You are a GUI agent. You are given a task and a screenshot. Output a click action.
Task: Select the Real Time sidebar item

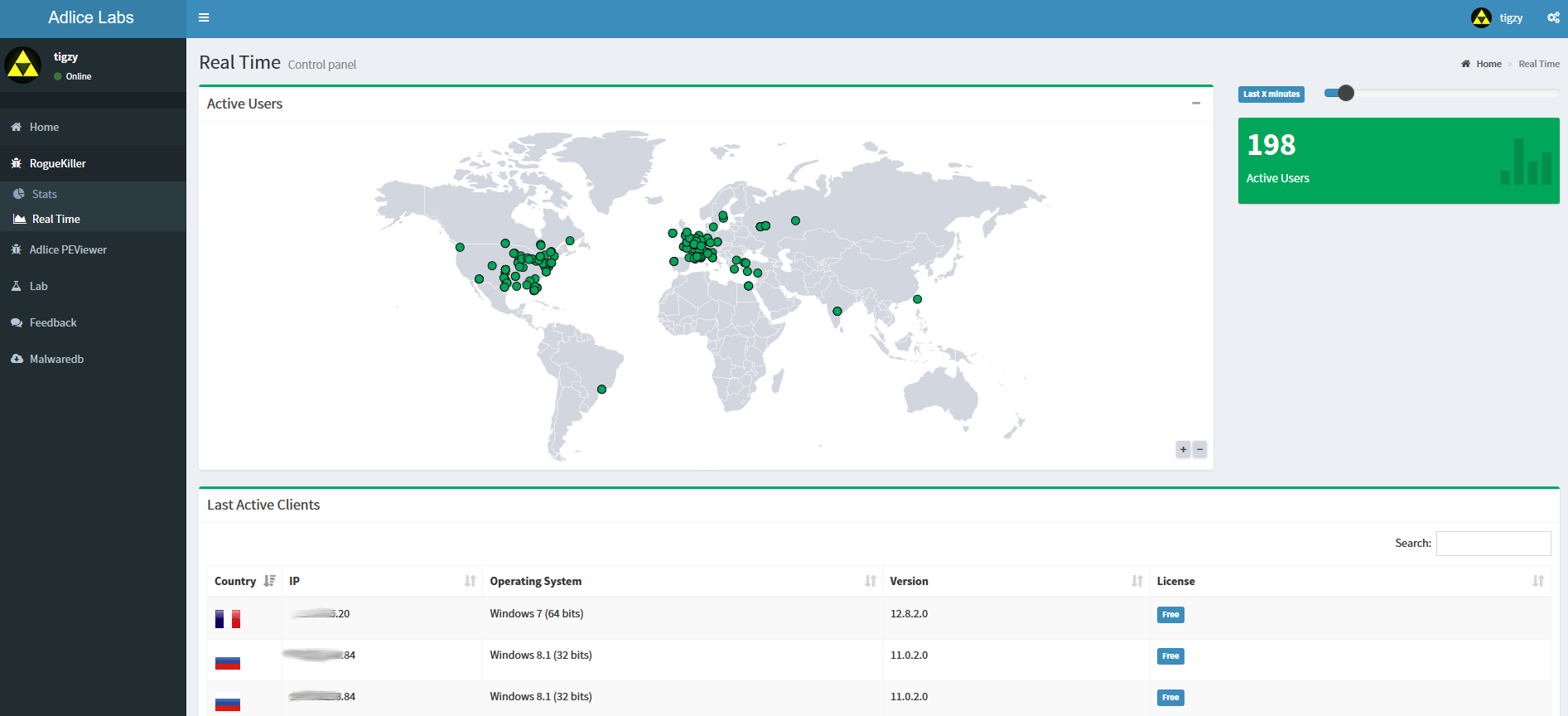point(55,219)
